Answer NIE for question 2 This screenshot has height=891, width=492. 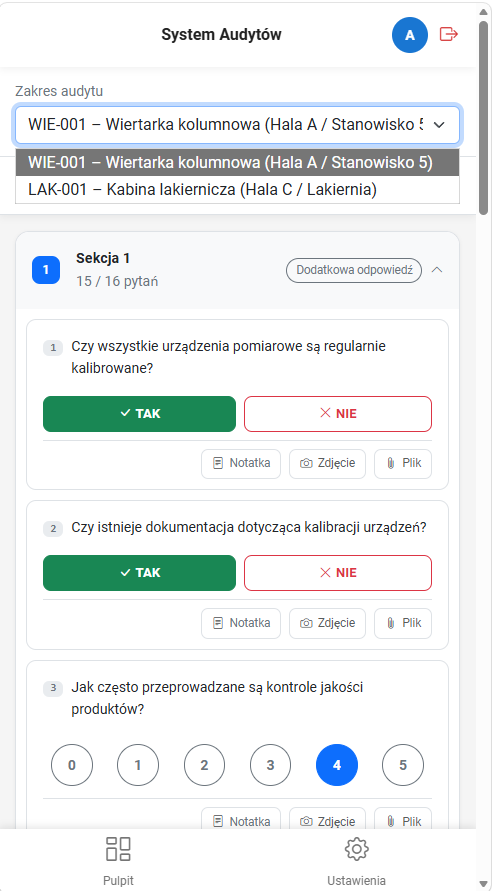338,573
